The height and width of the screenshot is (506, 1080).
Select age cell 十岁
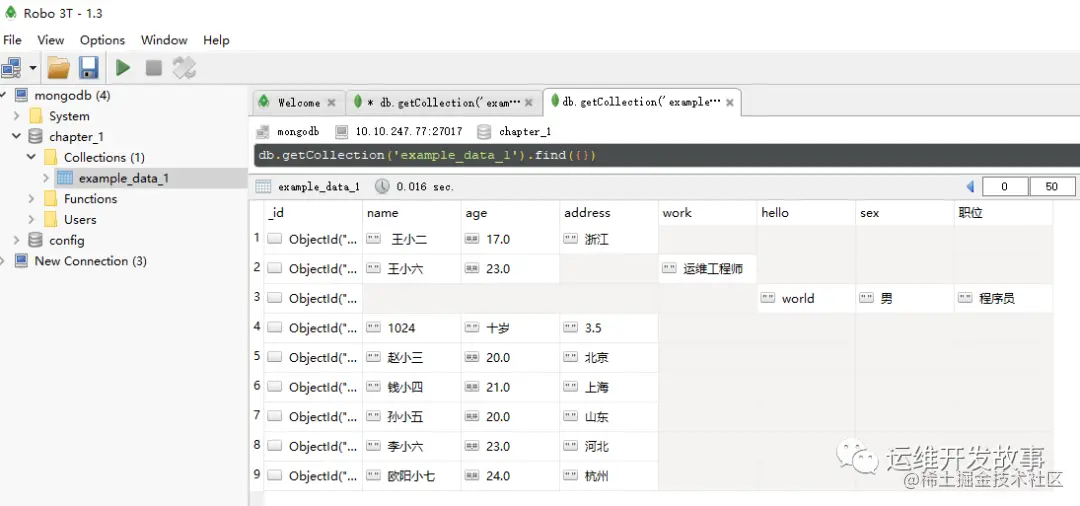[510, 328]
